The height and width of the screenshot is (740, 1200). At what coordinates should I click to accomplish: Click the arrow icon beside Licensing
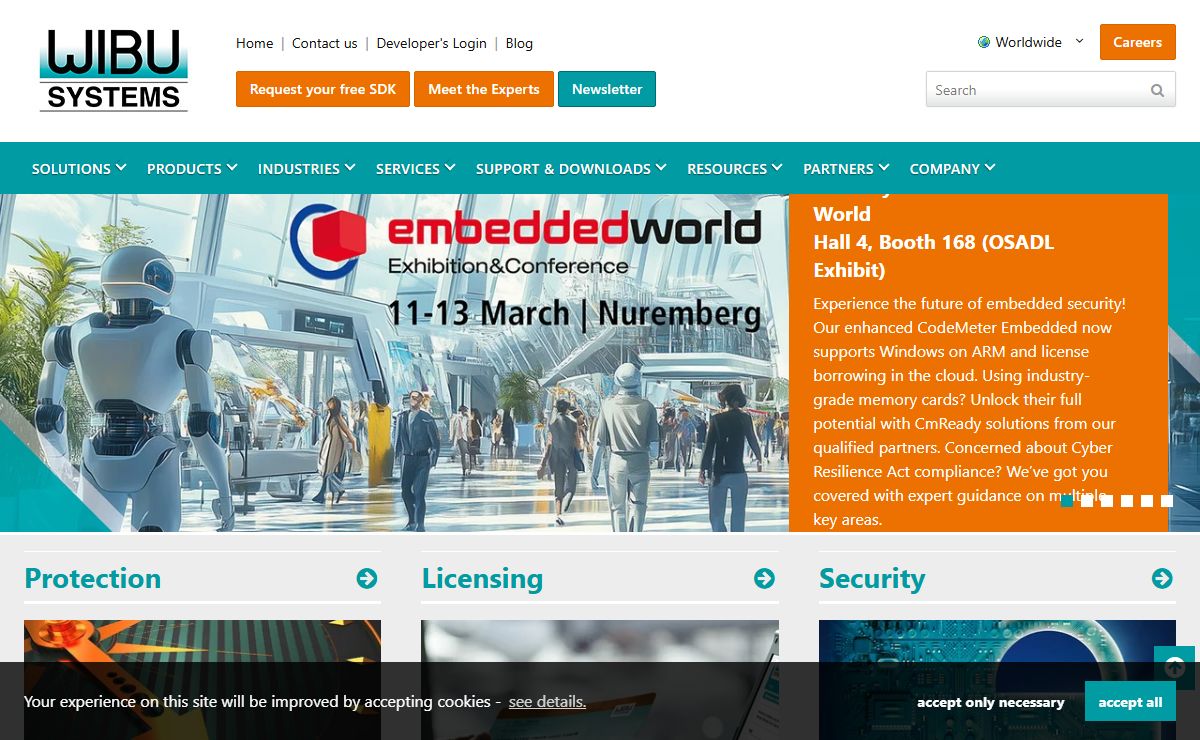[764, 578]
